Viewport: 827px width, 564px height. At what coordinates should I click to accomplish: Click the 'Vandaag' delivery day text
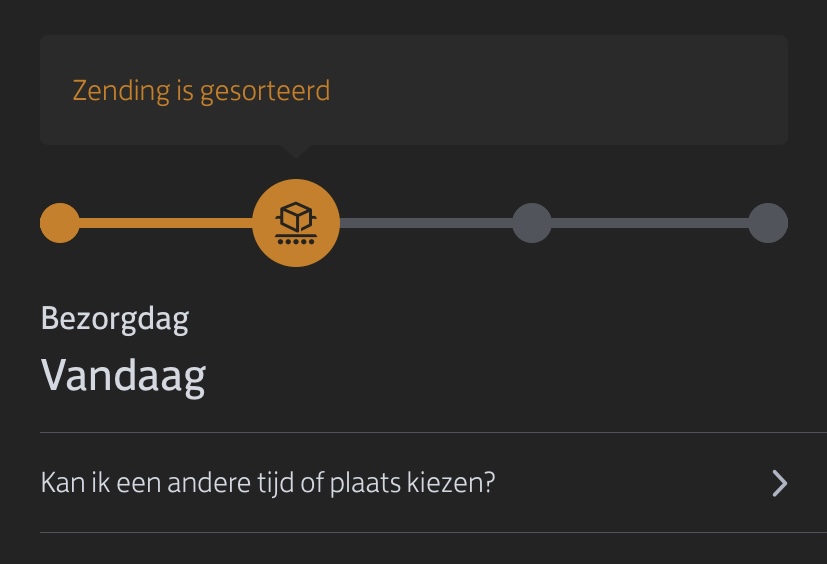point(123,376)
